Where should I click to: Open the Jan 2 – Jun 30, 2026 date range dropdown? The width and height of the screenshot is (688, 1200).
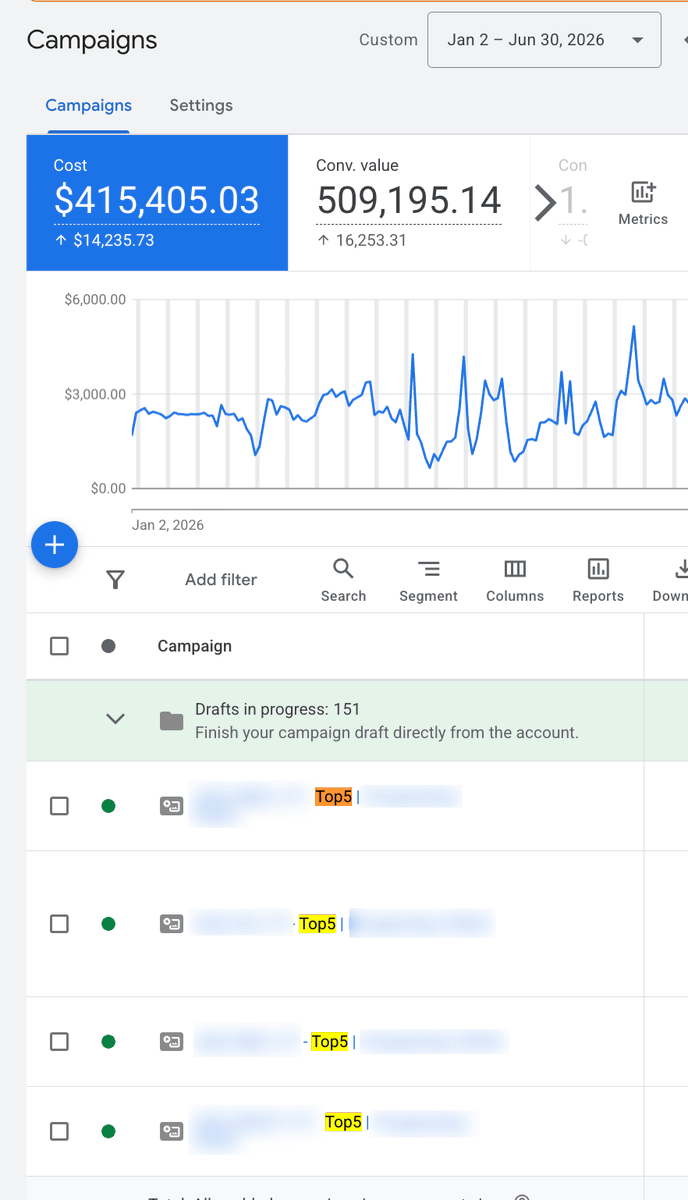tap(544, 40)
